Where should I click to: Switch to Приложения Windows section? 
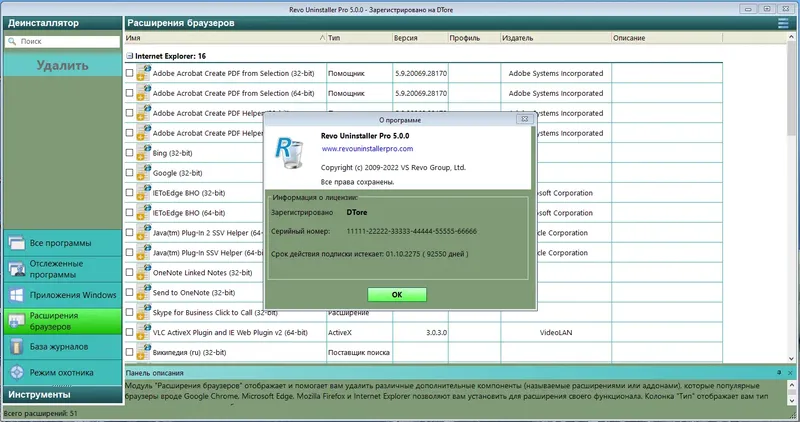(x=63, y=295)
